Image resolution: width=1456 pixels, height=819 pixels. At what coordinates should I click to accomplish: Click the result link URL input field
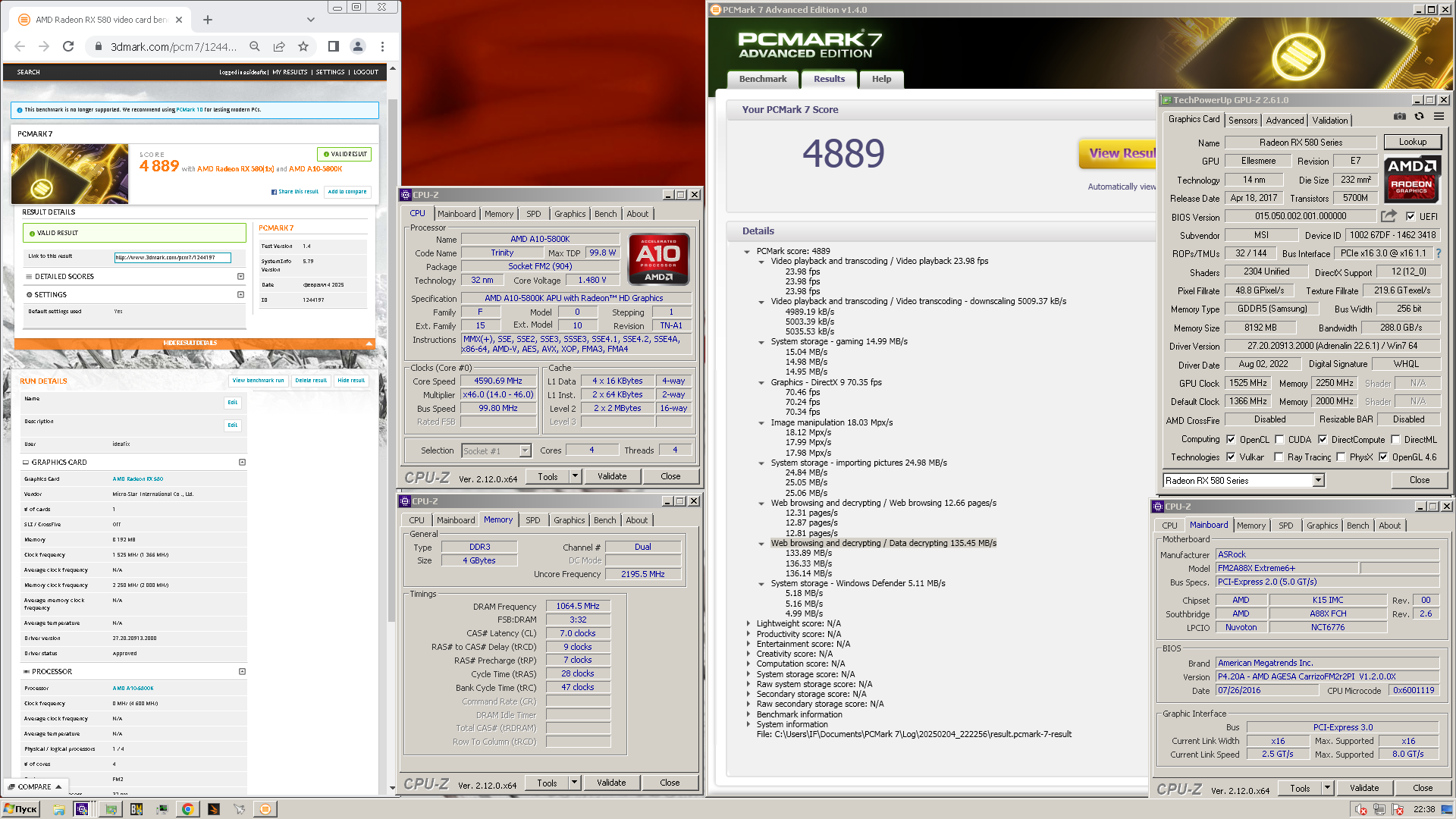tap(173, 257)
